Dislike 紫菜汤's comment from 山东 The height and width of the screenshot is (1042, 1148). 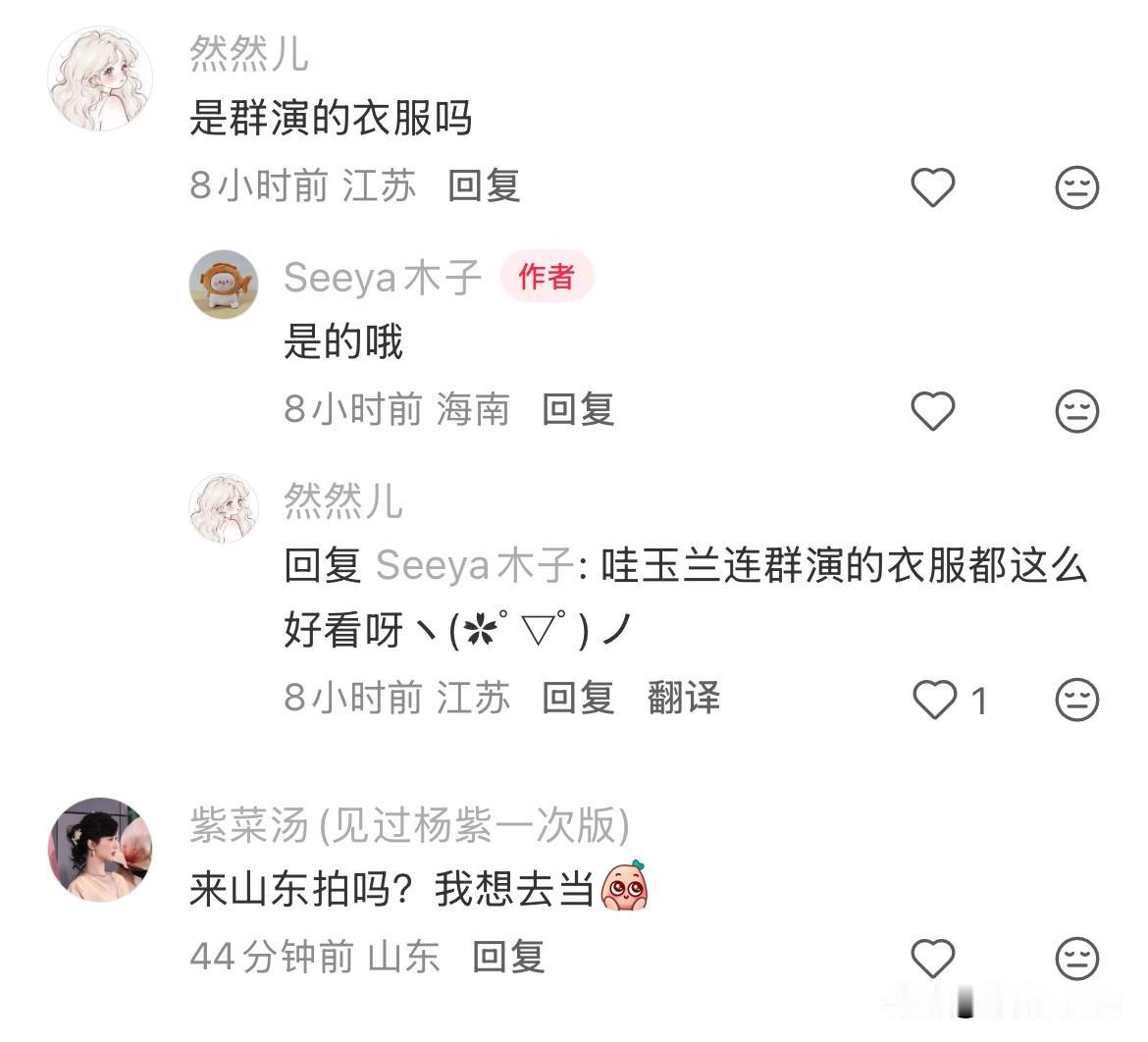[x=1077, y=959]
